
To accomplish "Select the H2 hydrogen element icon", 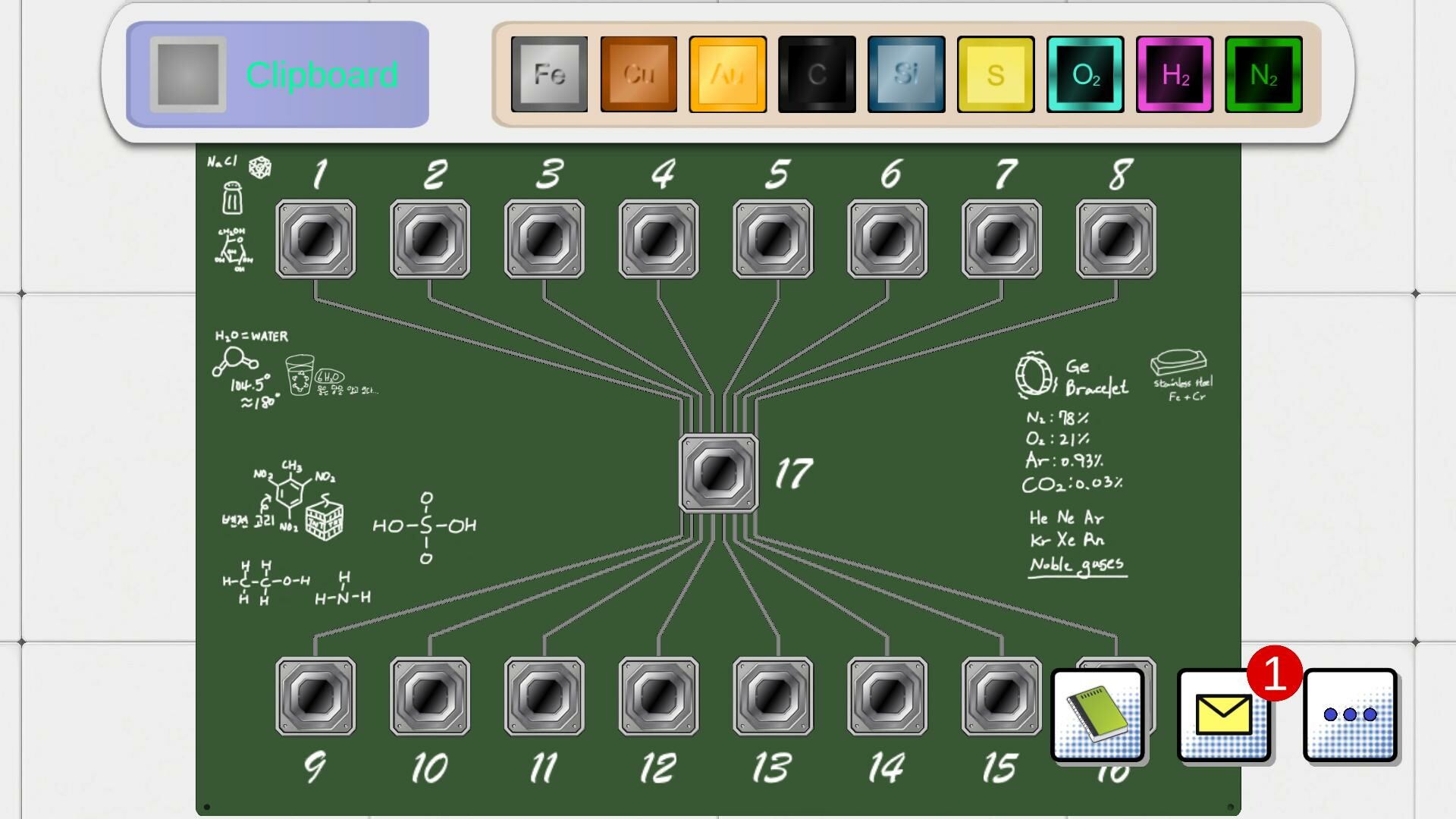I will coord(1174,74).
